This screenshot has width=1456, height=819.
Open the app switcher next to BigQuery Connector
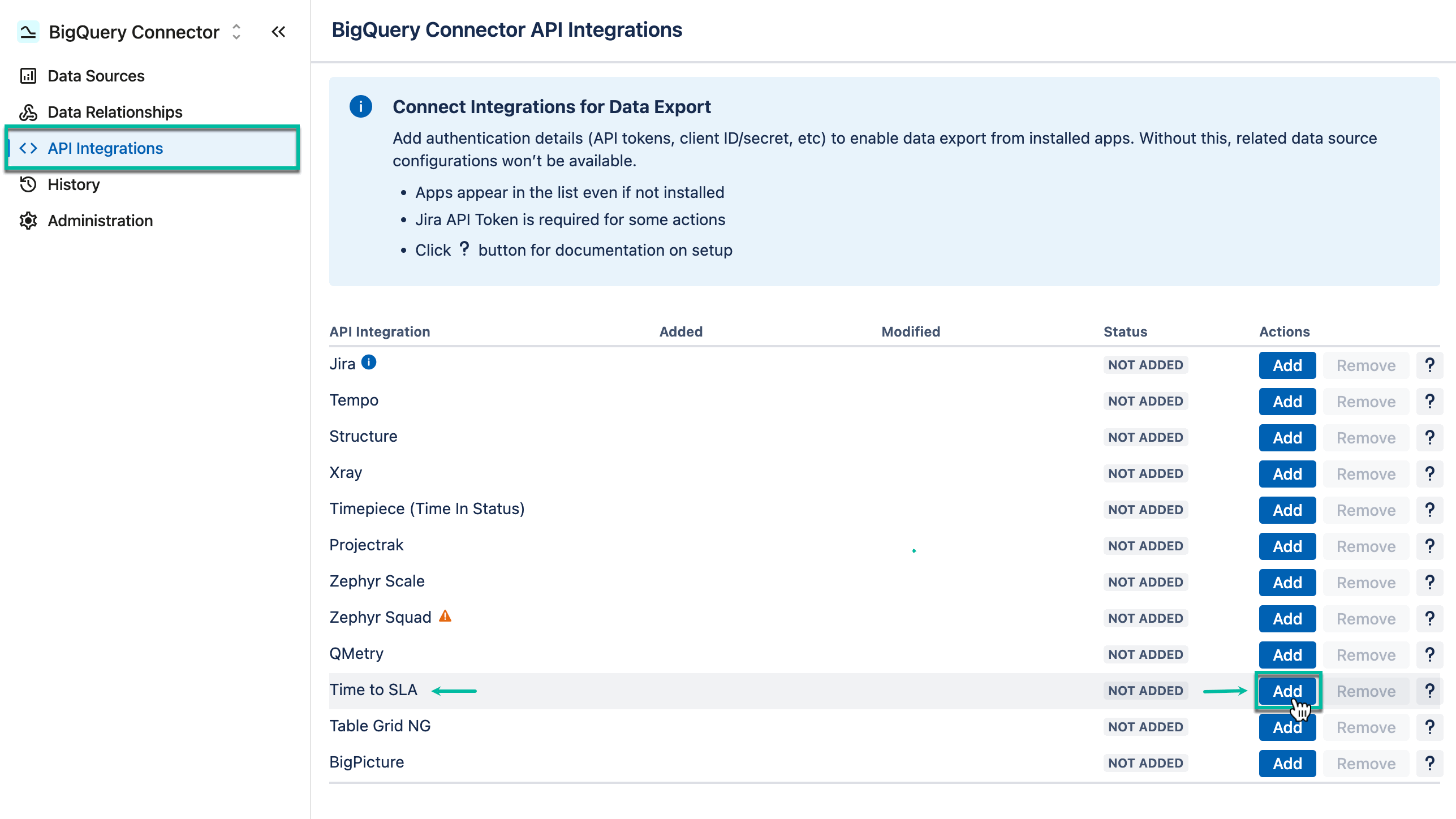(x=235, y=32)
